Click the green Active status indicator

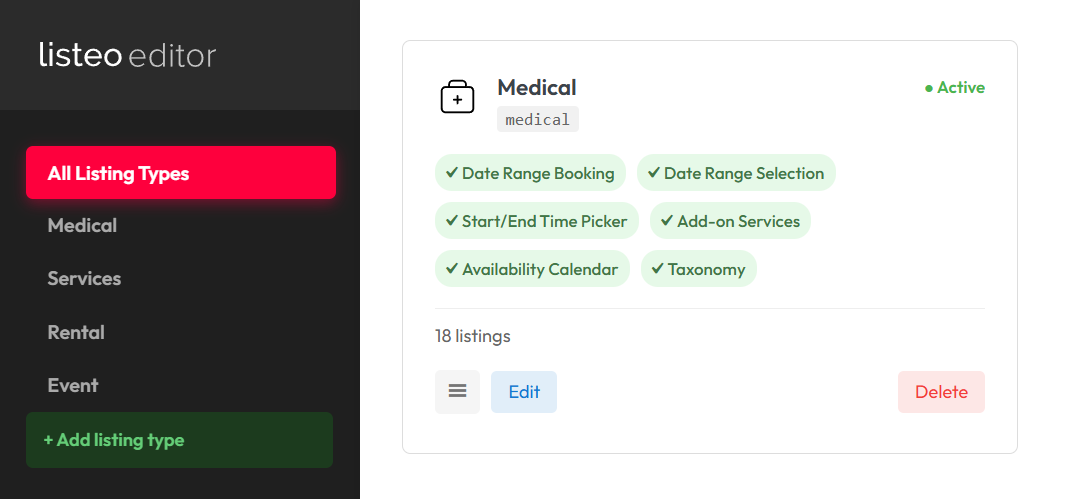pyautogui.click(x=955, y=88)
